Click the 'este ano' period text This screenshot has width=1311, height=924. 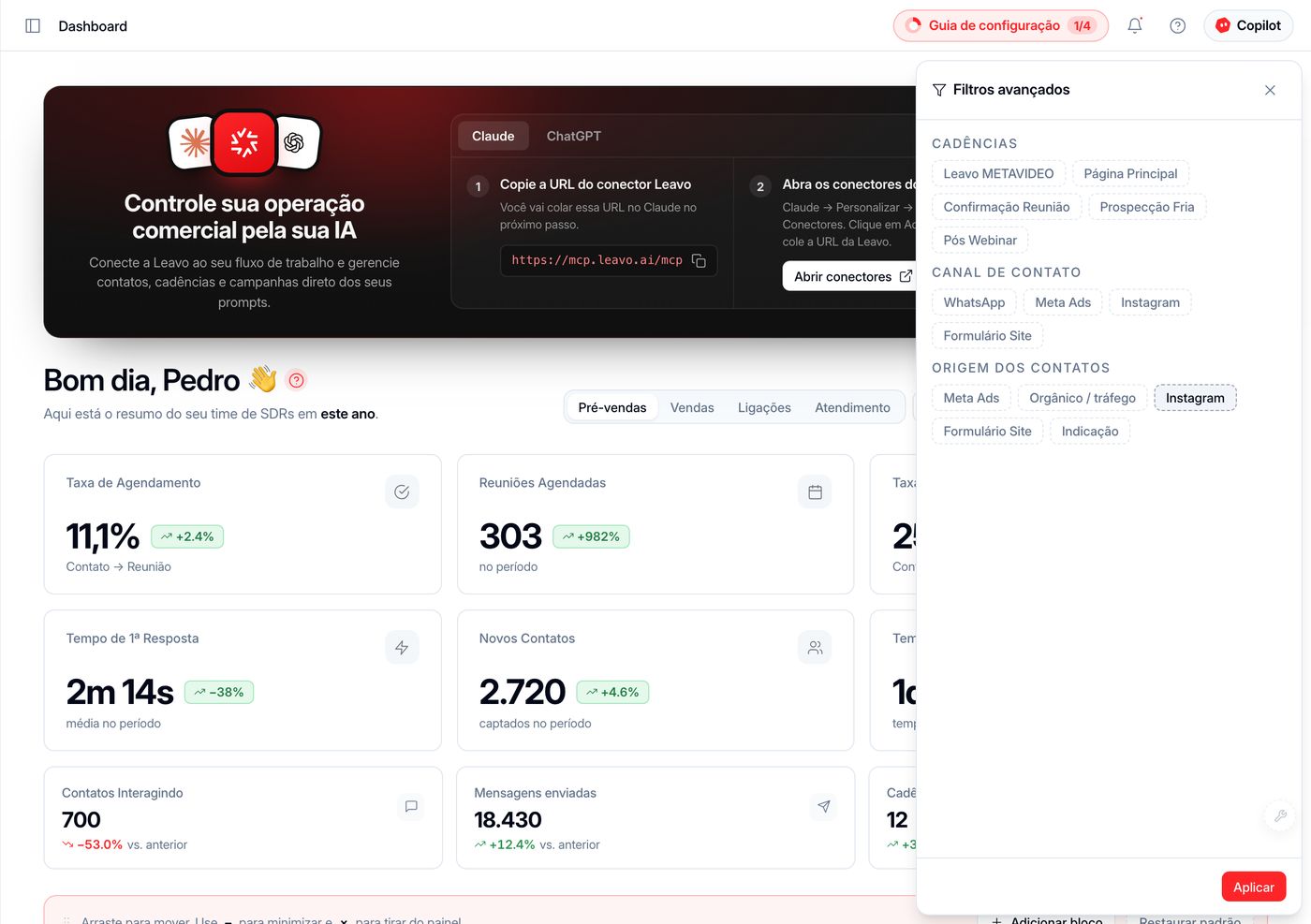pyautogui.click(x=347, y=414)
